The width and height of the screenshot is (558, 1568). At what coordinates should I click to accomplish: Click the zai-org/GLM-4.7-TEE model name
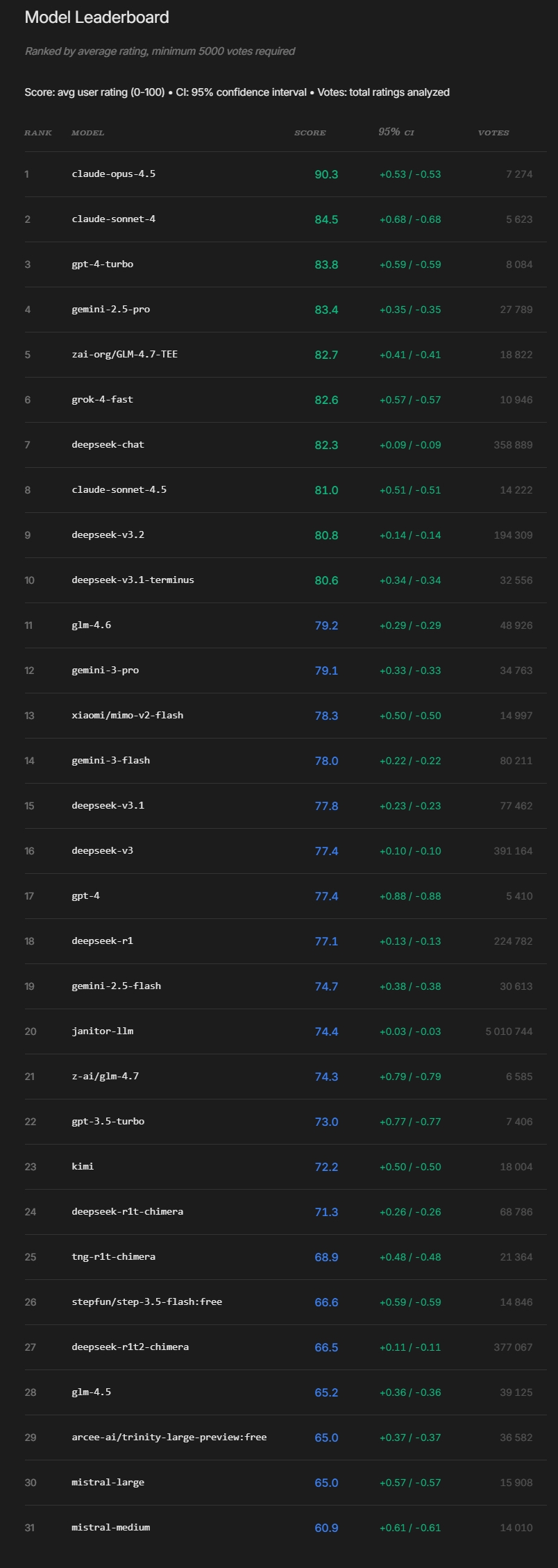[125, 355]
